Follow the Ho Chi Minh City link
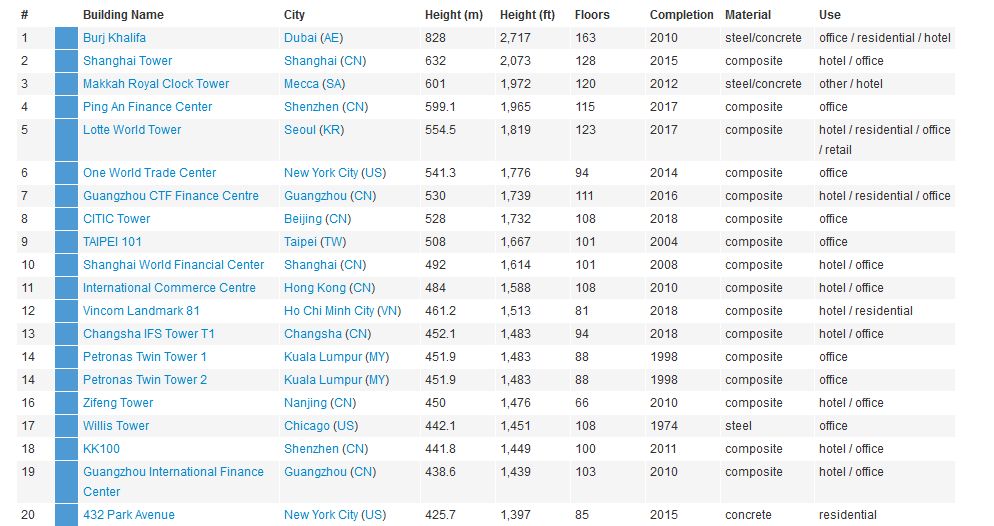994x526 pixels. tap(329, 311)
